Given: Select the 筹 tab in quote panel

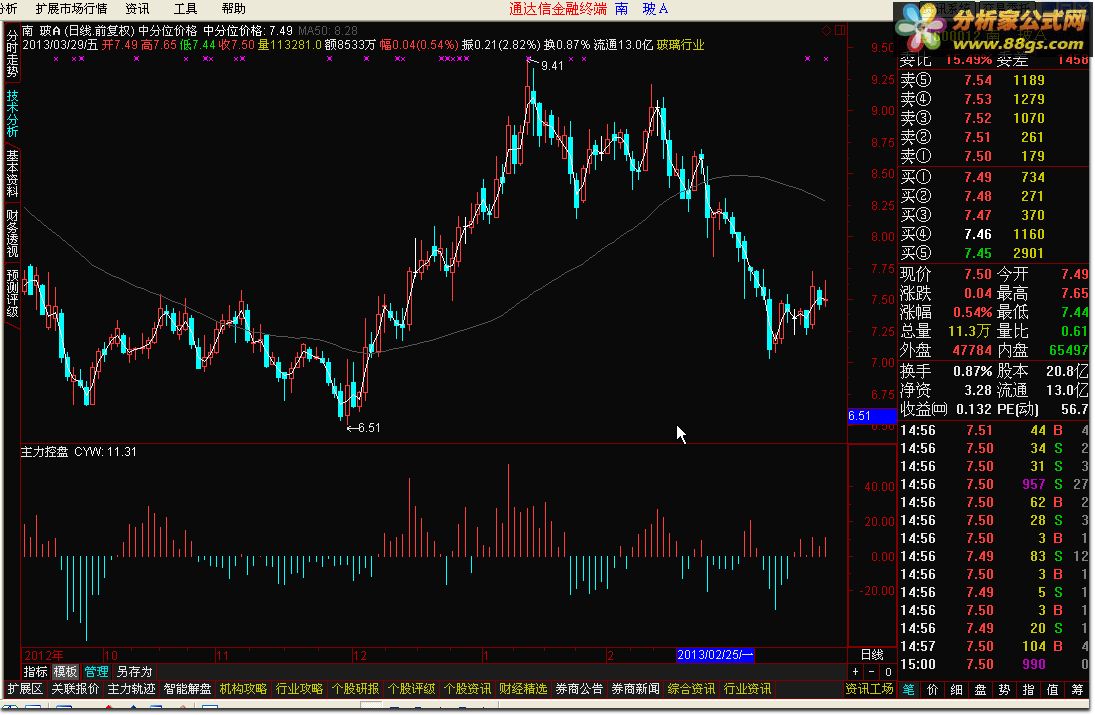Looking at the screenshot, I should click(x=1077, y=690).
